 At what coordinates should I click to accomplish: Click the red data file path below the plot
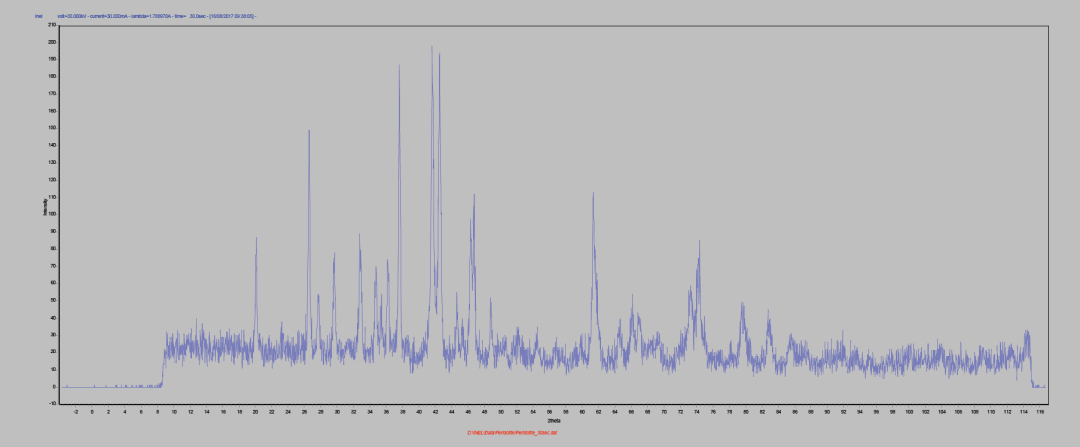point(512,433)
